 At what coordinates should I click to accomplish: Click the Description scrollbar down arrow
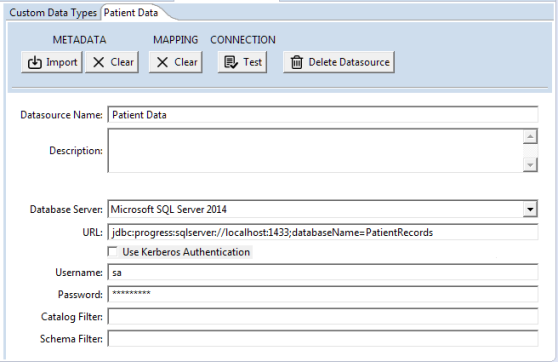pyautogui.click(x=530, y=165)
